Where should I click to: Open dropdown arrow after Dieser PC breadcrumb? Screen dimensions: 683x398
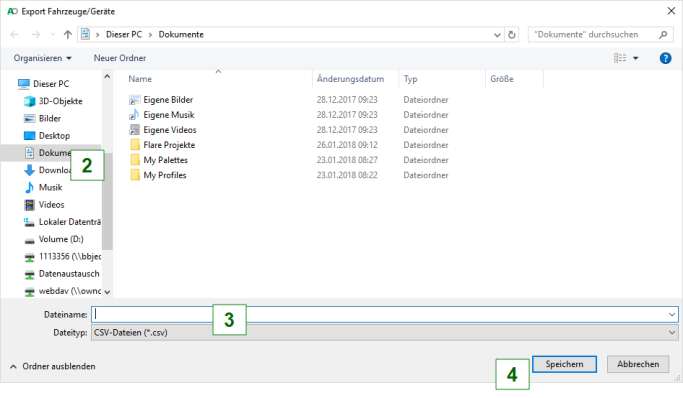(150, 35)
